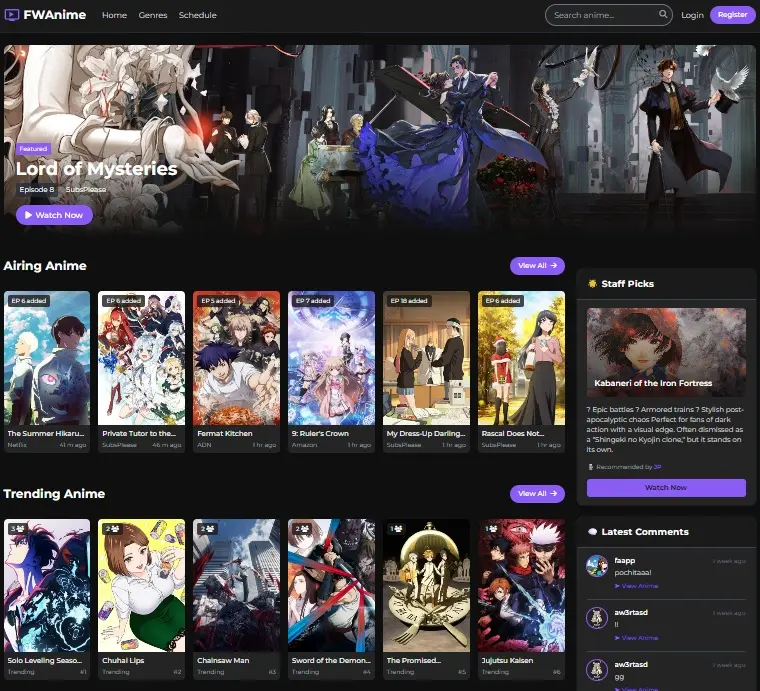760x691 pixels.
Task: Open The Summer Hikaru poster
Action: point(47,358)
